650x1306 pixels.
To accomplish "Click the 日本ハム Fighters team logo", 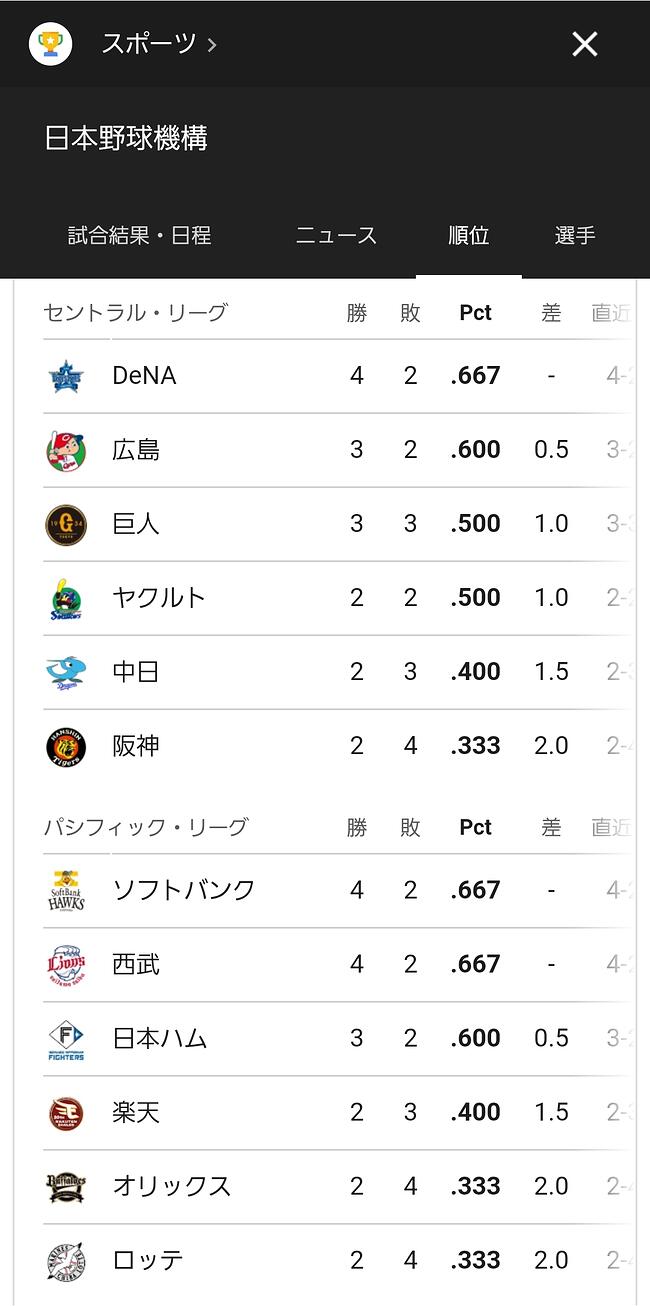I will [65, 1038].
